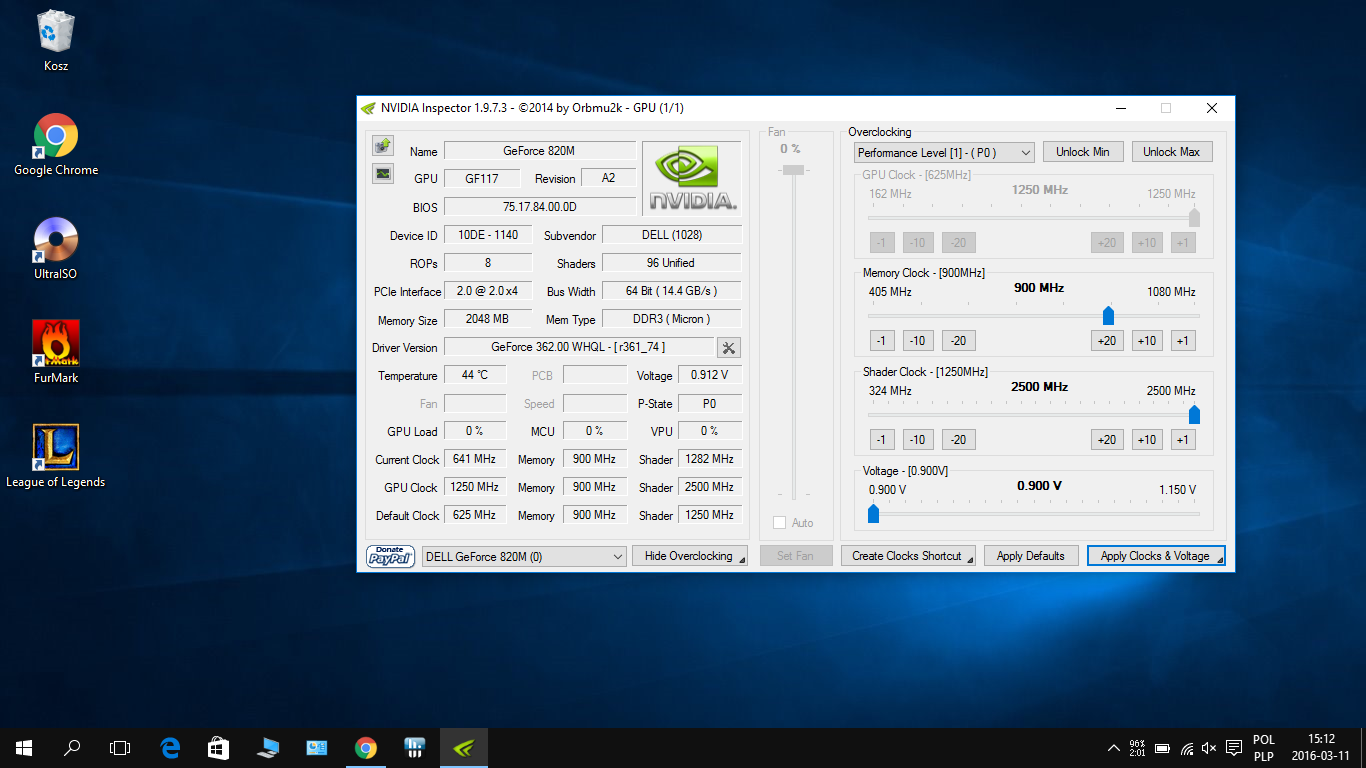Click the Temperature value 44 °C
This screenshot has height=768, width=1366.
click(x=475, y=375)
